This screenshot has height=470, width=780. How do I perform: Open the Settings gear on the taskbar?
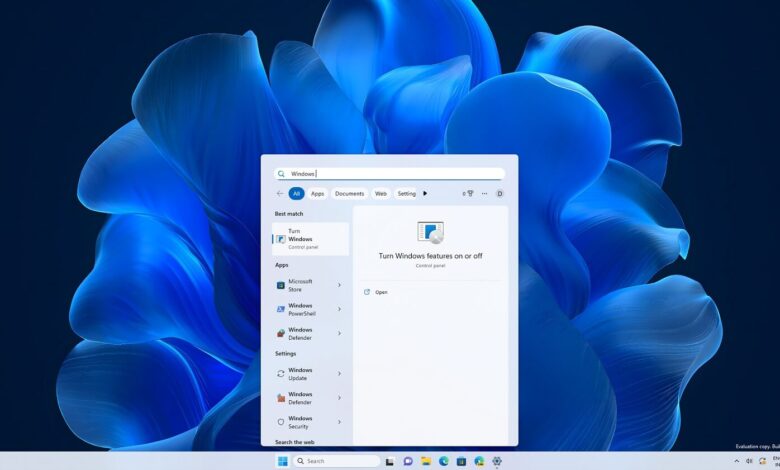point(497,461)
